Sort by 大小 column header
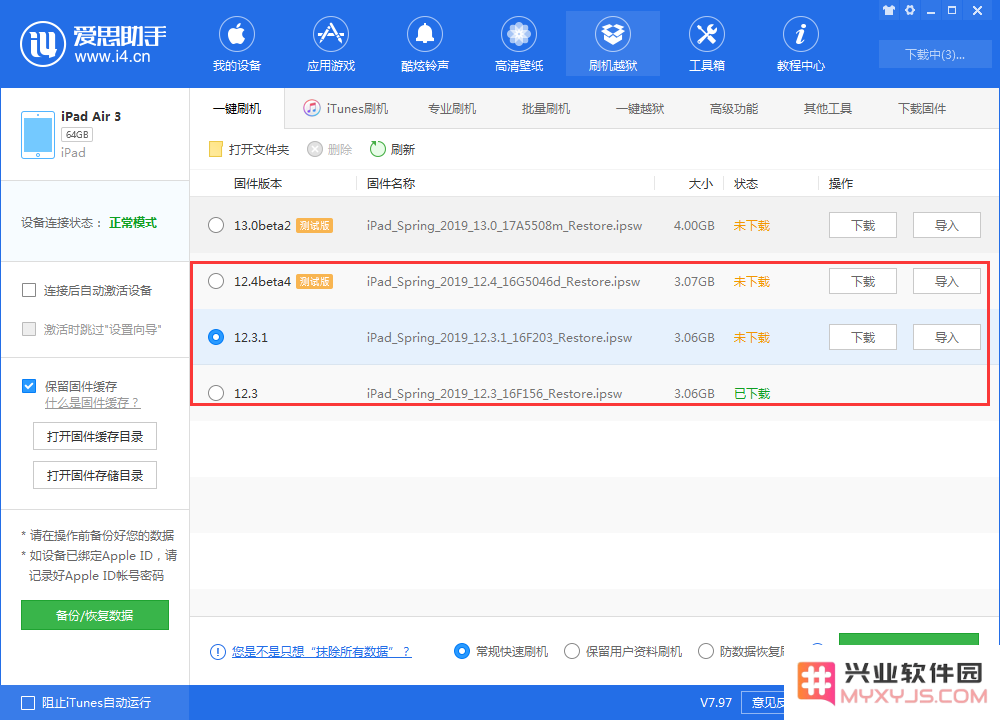This screenshot has width=1000, height=720. (x=700, y=184)
